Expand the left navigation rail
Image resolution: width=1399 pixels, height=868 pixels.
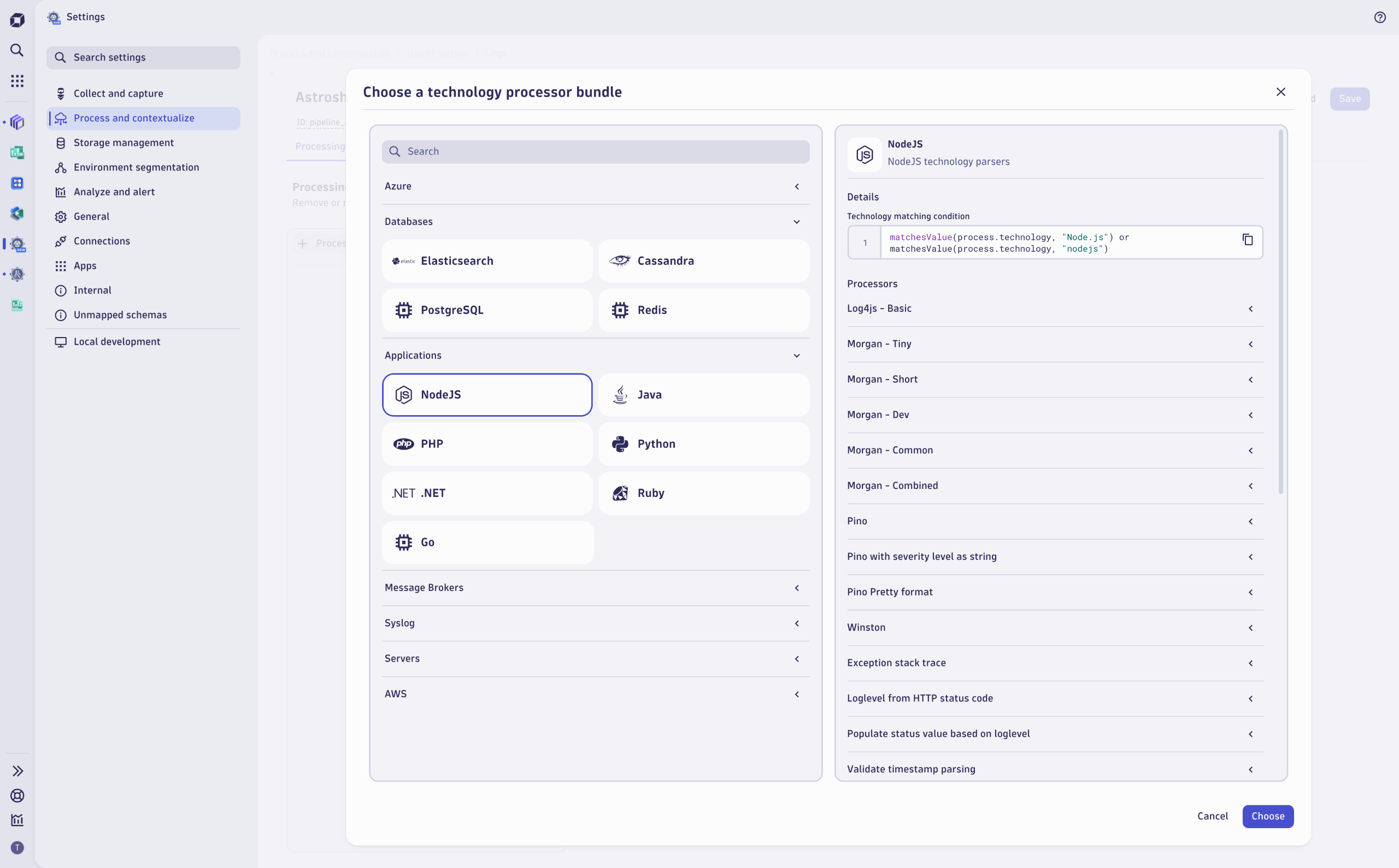point(17,770)
